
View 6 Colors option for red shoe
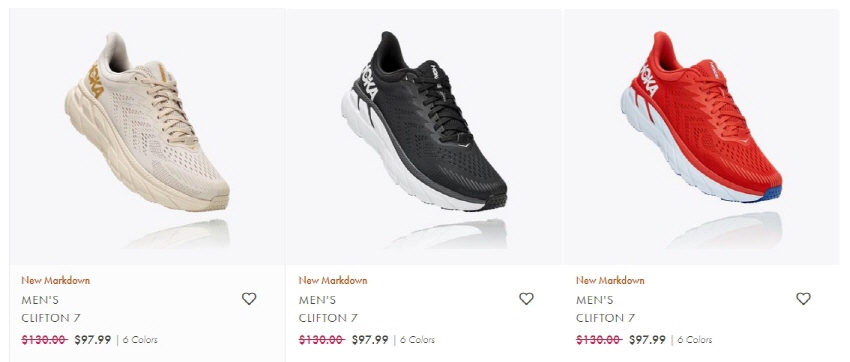pyautogui.click(x=694, y=340)
